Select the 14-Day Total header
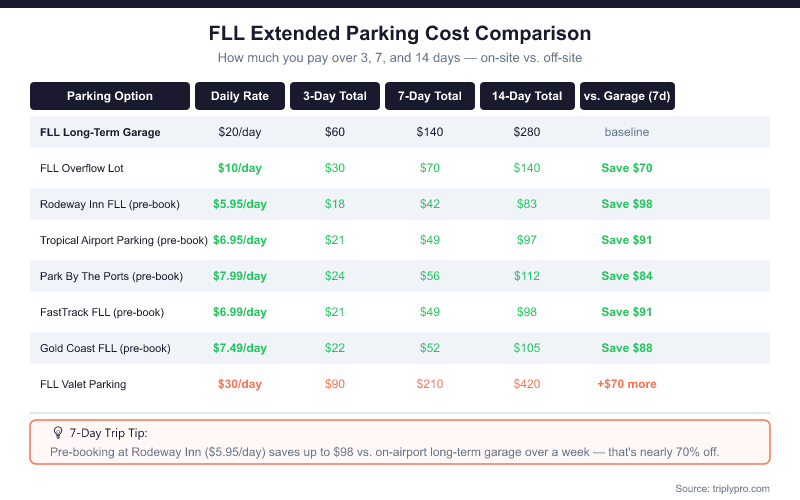This screenshot has height=500, width=800. coord(527,96)
